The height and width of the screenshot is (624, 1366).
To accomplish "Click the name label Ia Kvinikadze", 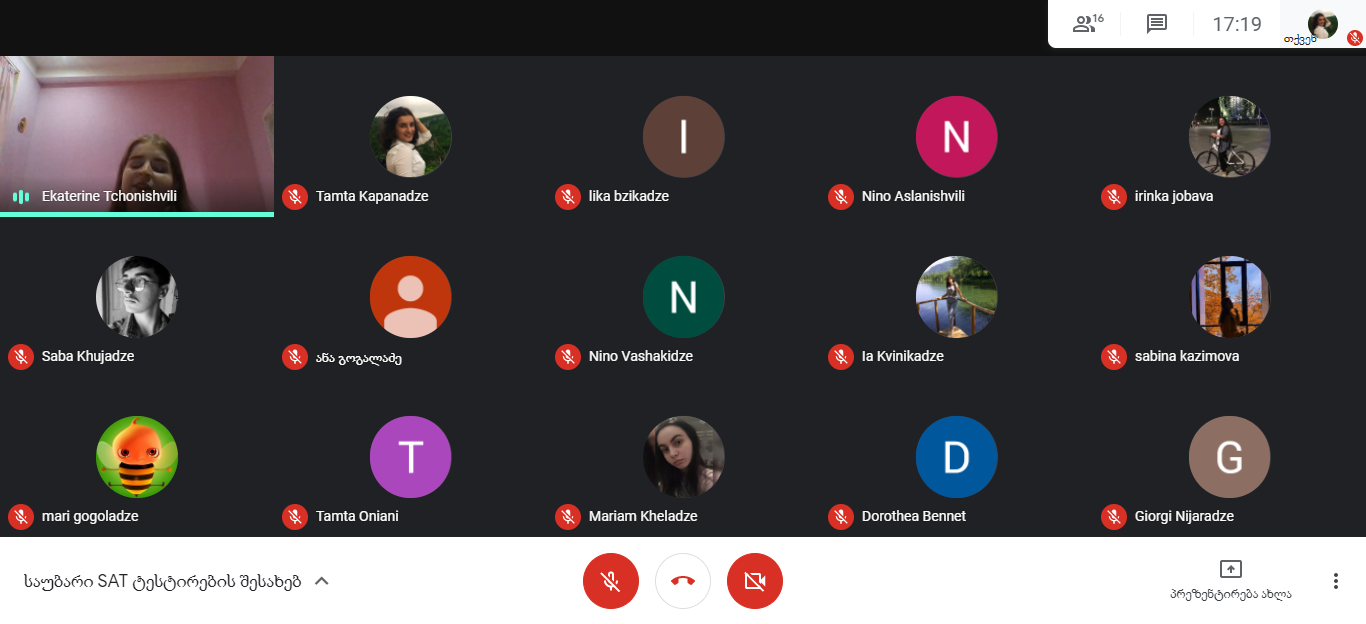I will coord(903,356).
